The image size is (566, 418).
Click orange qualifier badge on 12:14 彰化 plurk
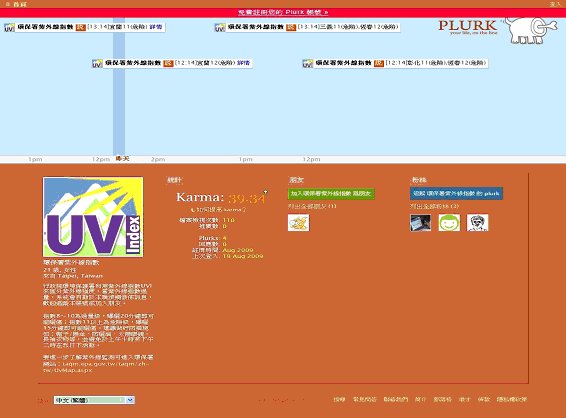pos(379,63)
